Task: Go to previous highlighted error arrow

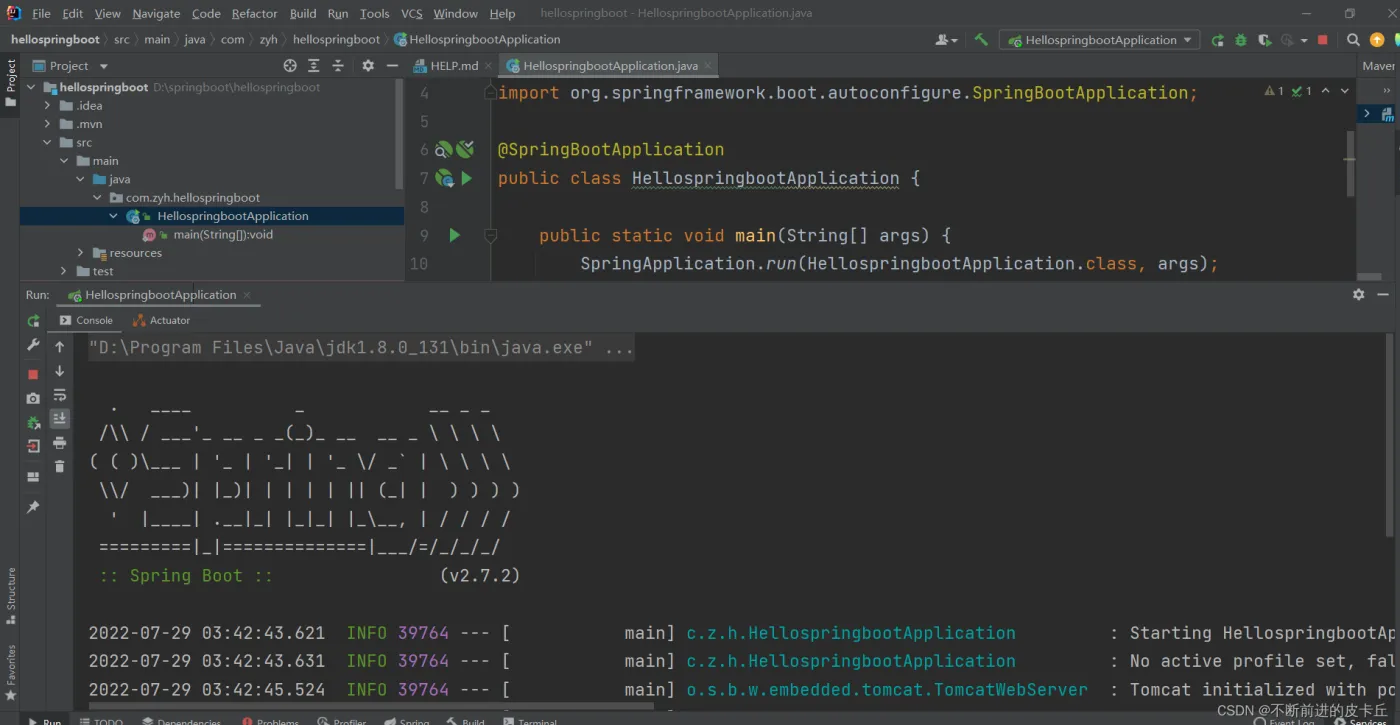Action: click(x=1326, y=91)
